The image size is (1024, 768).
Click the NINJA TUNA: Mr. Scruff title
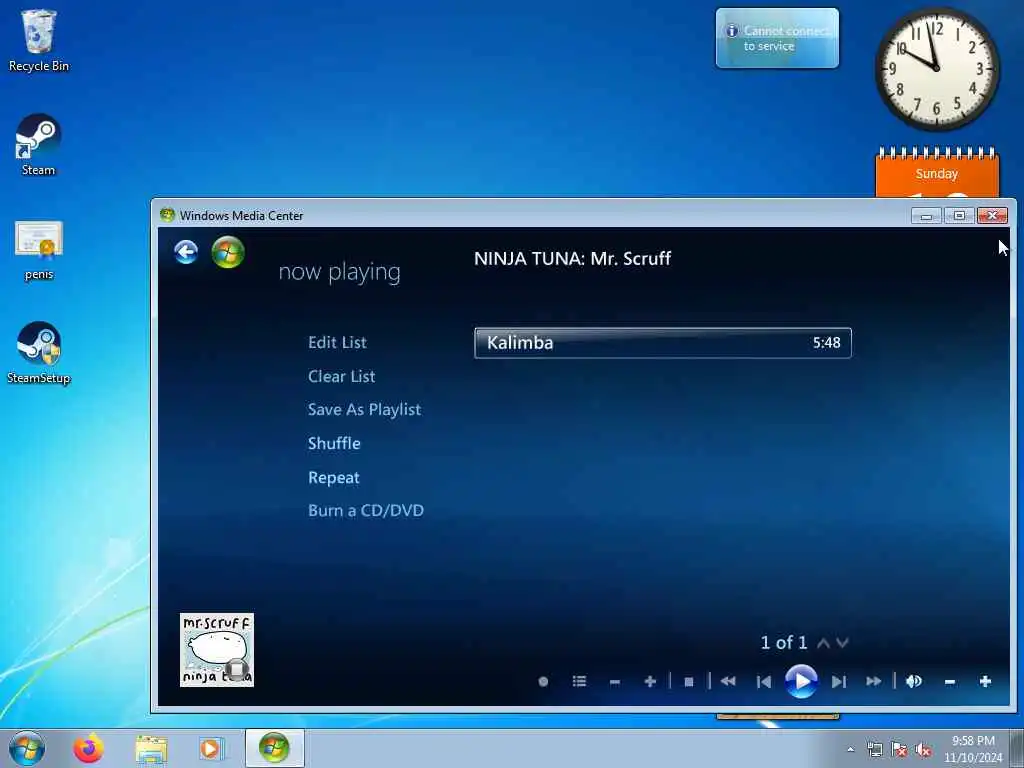pos(573,259)
